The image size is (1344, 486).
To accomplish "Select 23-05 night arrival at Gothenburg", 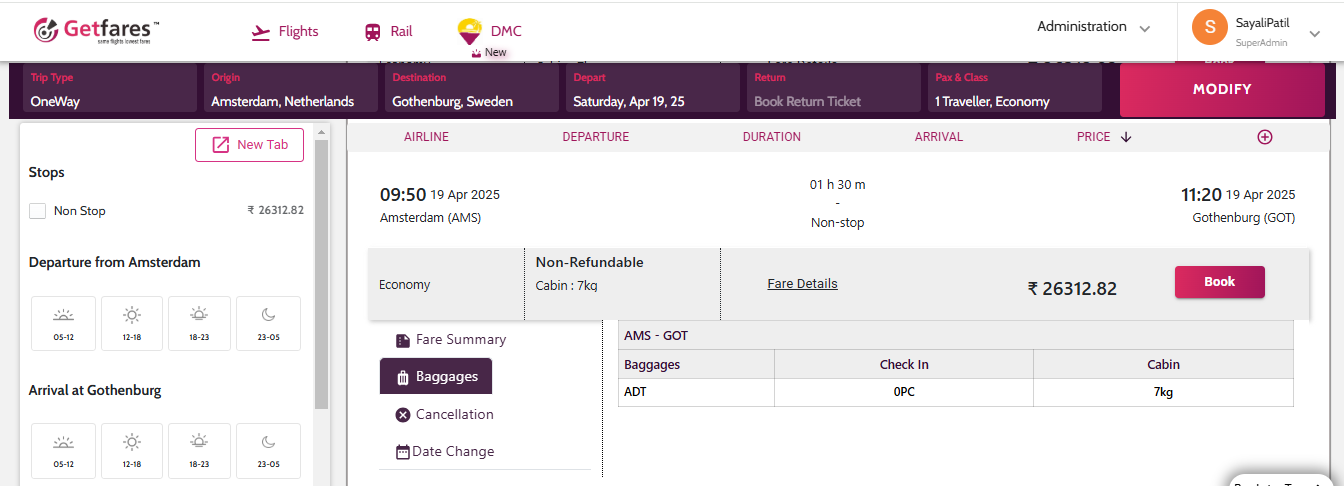I will [x=268, y=450].
